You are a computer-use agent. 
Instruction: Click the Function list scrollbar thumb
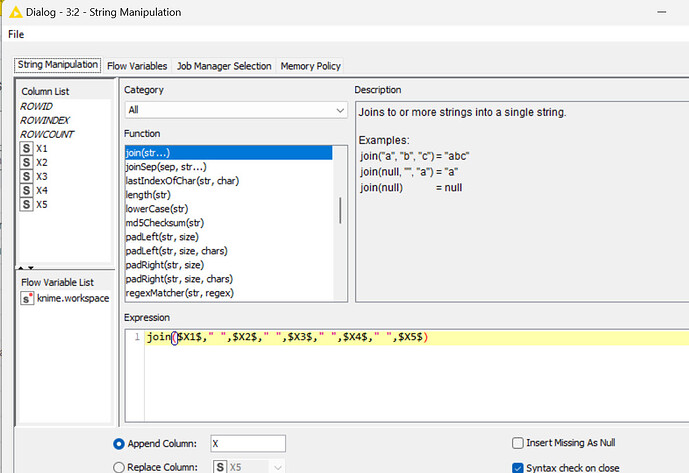340,210
